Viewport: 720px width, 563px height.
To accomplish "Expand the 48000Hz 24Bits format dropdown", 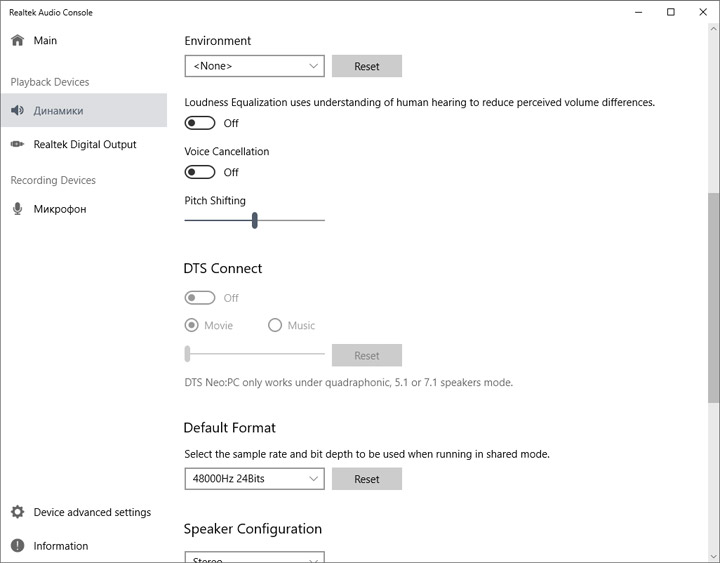I will [x=255, y=479].
